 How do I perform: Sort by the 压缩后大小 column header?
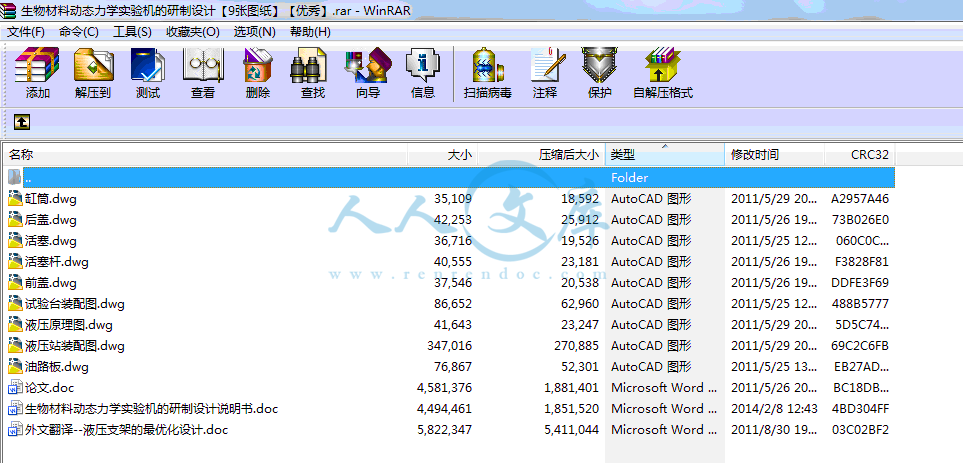coord(542,155)
